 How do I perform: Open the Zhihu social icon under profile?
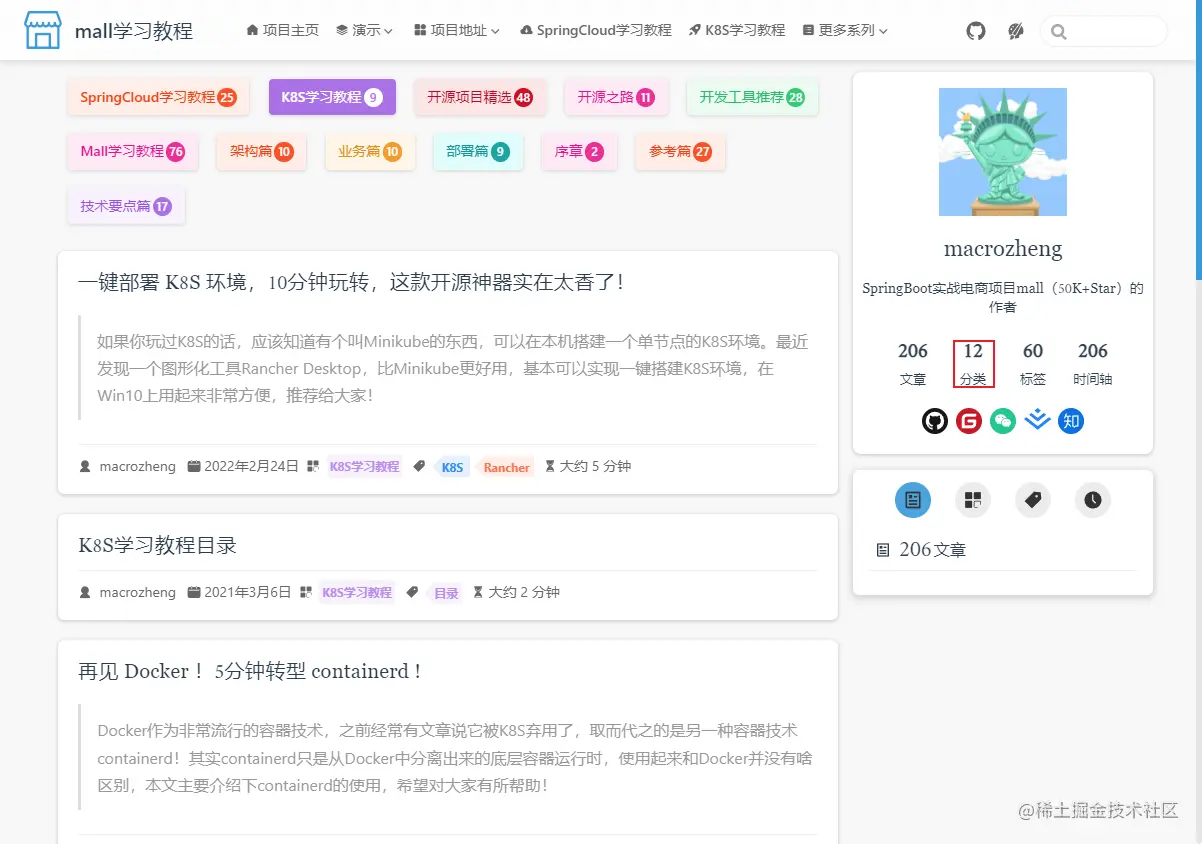coord(1071,421)
